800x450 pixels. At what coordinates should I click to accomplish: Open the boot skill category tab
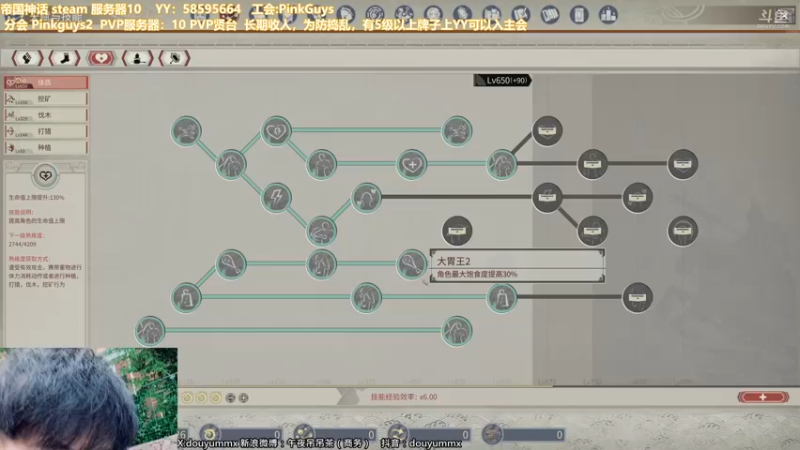65,58
